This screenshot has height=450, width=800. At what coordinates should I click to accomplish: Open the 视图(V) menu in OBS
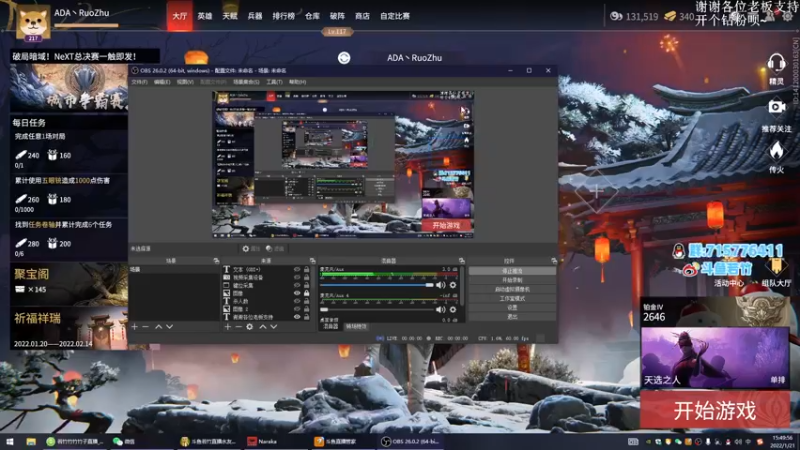pos(185,82)
